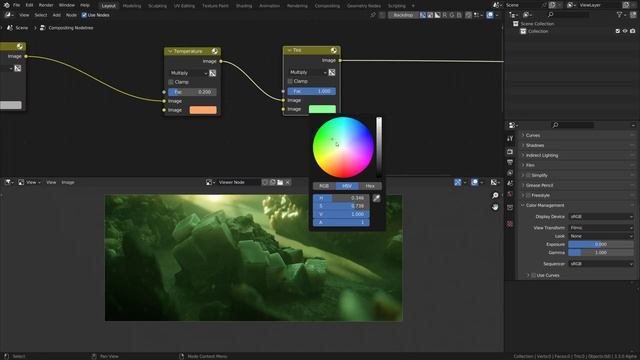640x360 pixels.
Task: Open the Look dropdown
Action: click(x=601, y=236)
